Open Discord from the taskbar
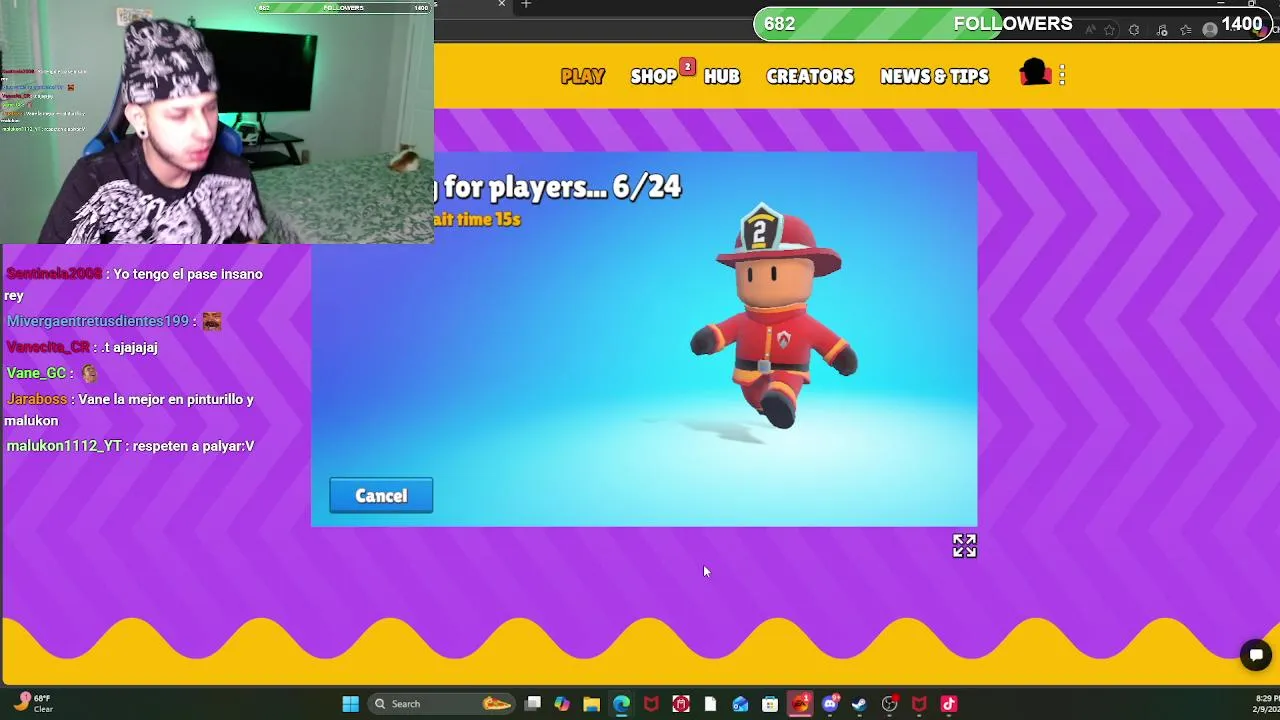 [829, 704]
